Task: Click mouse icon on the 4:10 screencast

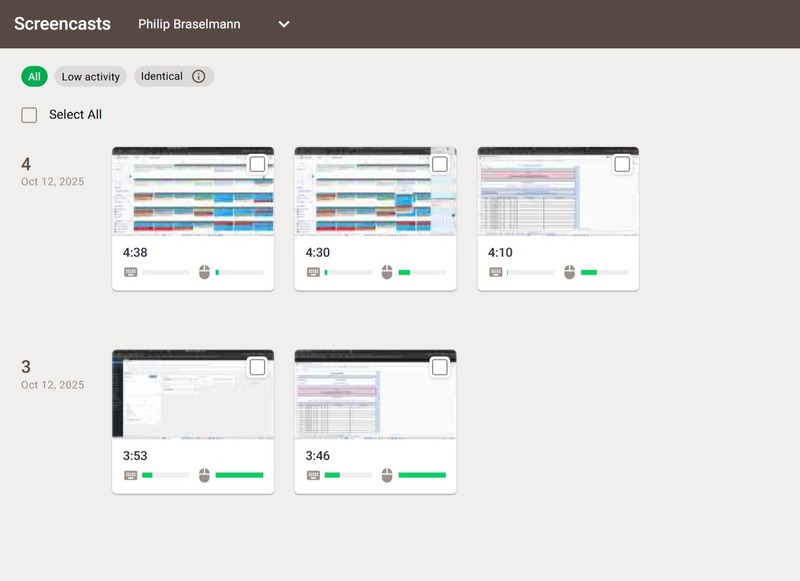Action: (x=570, y=272)
